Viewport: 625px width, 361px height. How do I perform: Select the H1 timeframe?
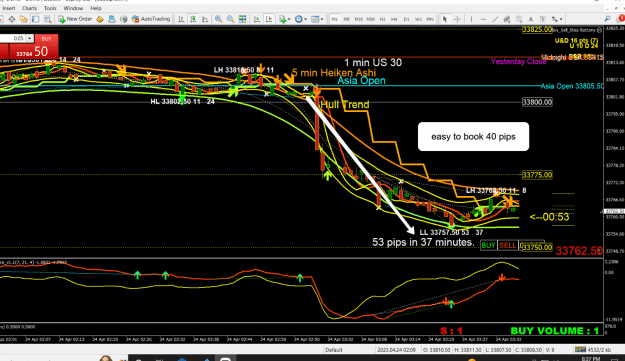(382, 19)
